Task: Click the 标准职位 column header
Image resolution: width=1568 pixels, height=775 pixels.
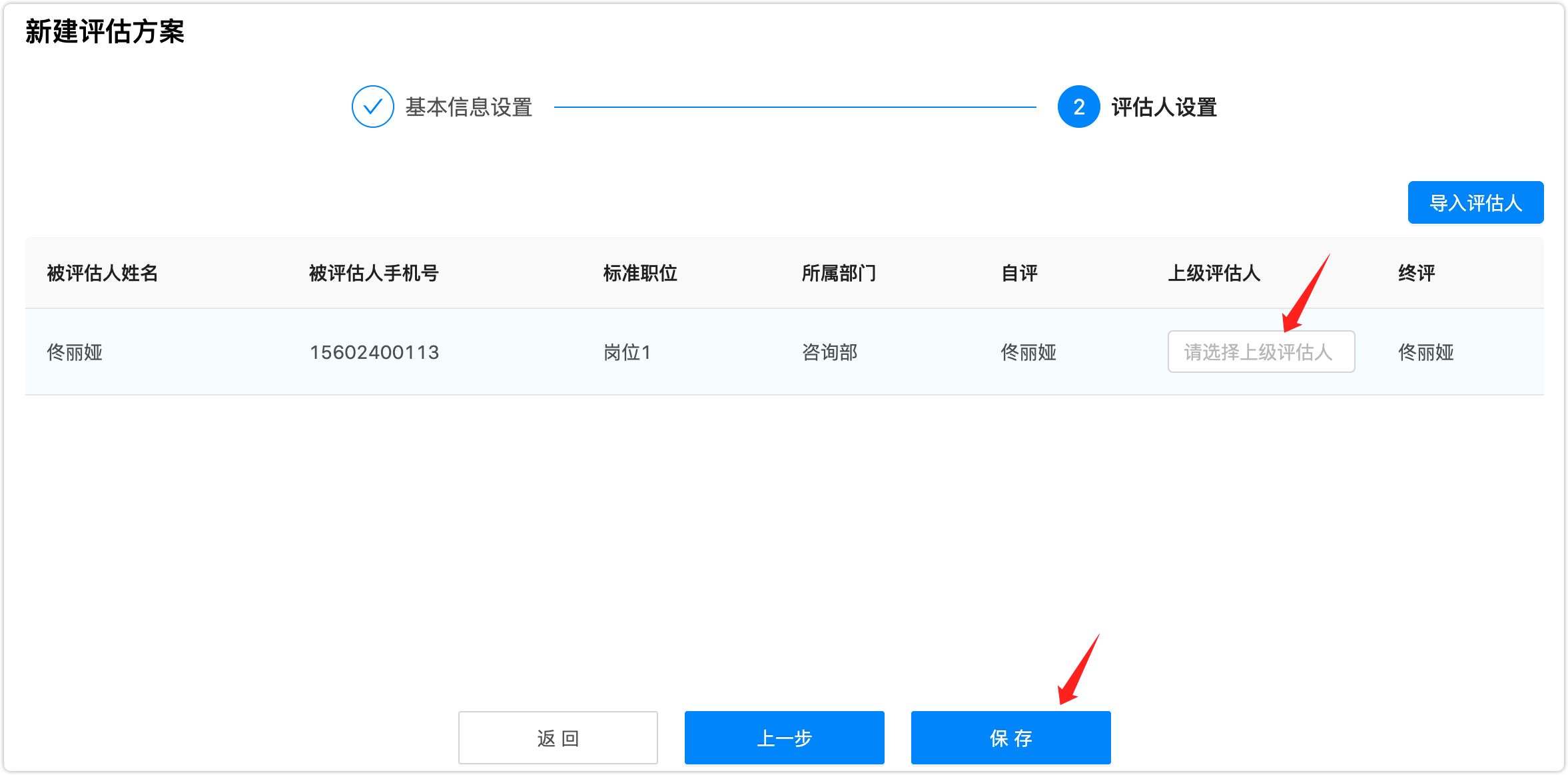Action: click(640, 273)
